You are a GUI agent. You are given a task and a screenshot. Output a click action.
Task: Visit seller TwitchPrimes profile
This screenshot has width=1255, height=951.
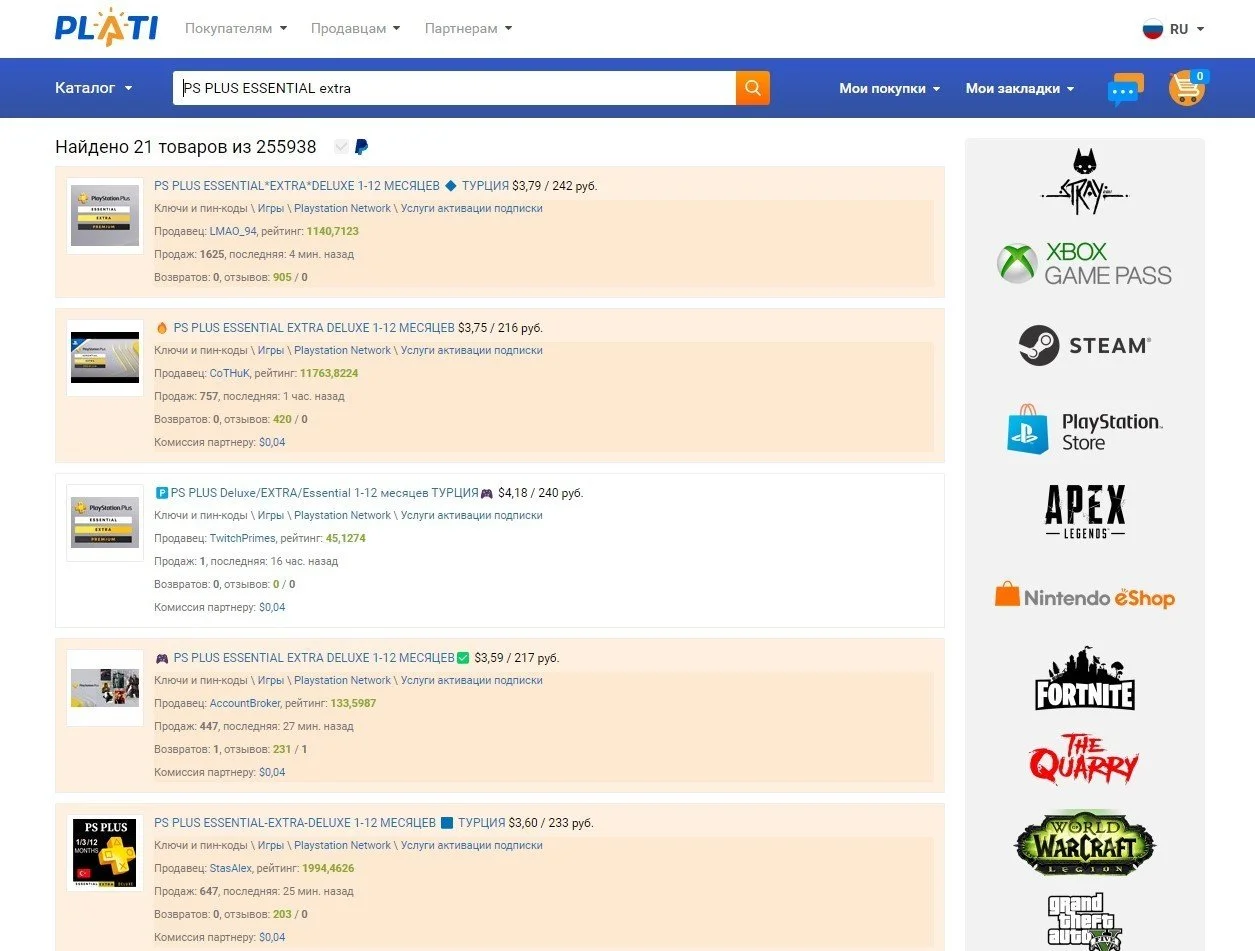[x=242, y=538]
